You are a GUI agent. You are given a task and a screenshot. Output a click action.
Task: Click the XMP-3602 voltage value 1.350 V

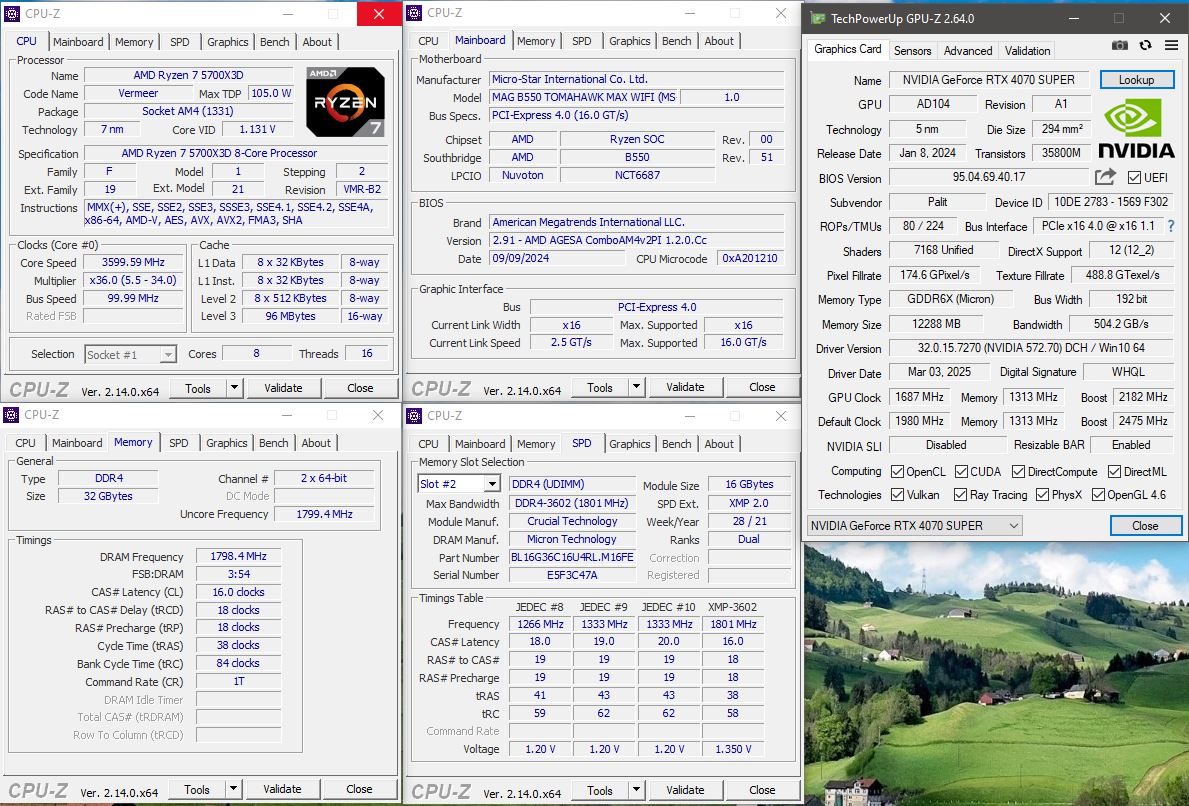click(733, 749)
